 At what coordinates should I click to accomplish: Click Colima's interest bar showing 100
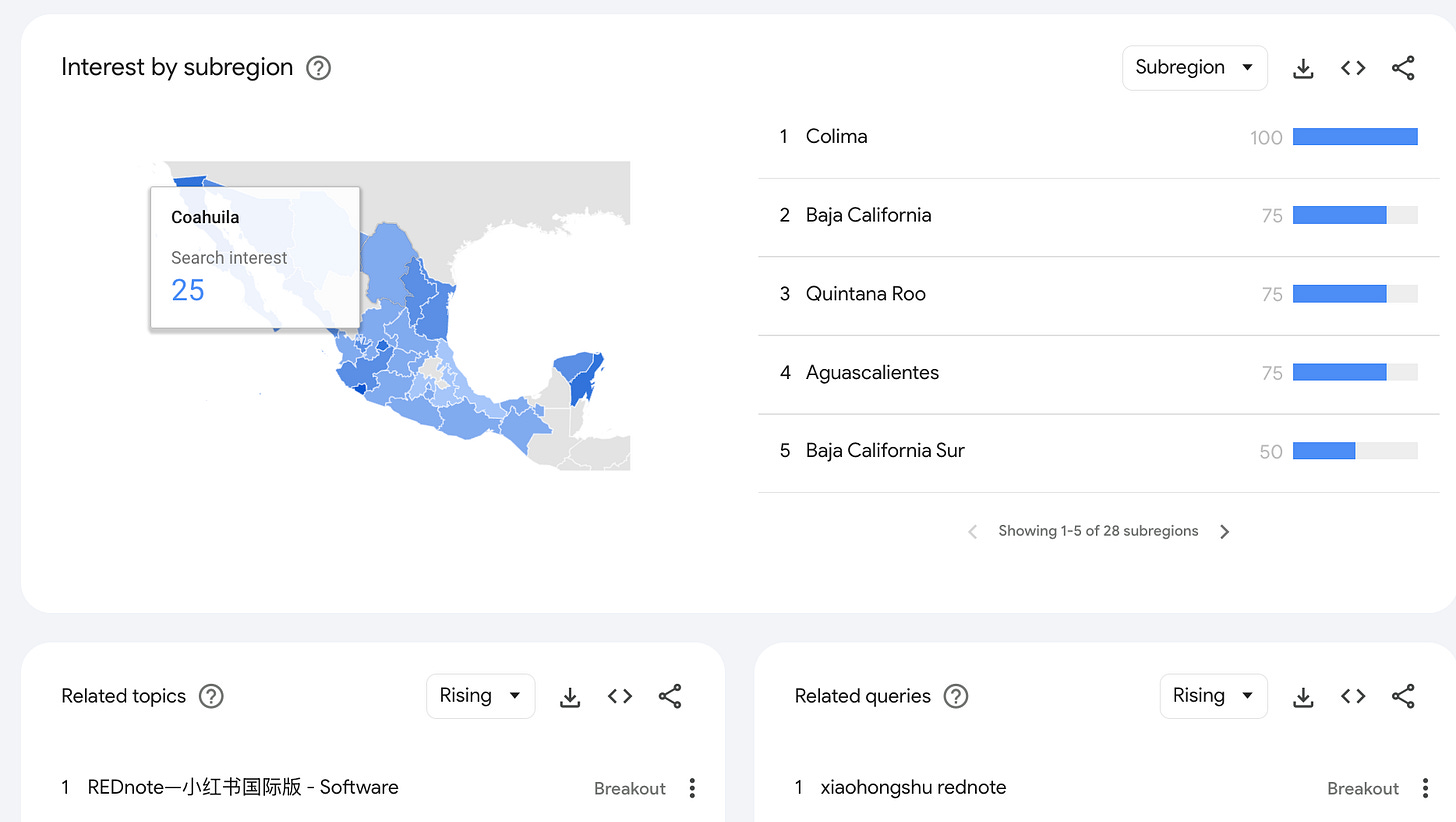click(1355, 137)
